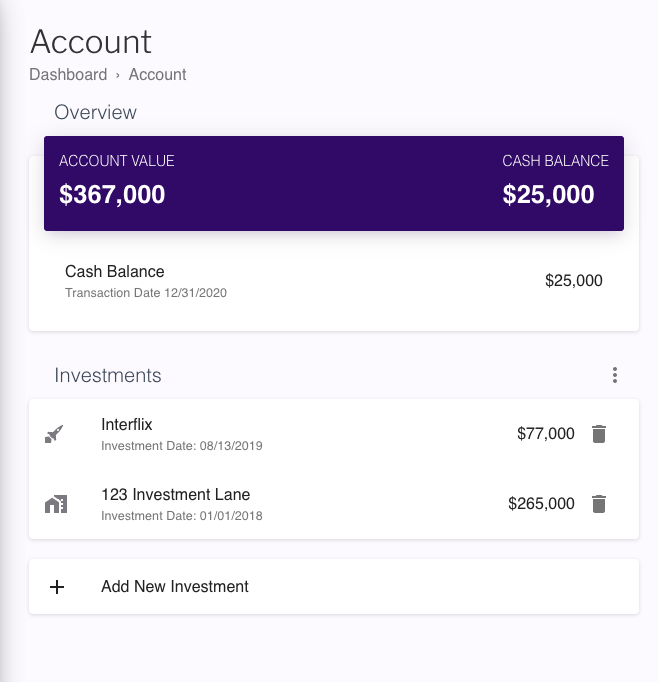Open the Interflix investment entry
Screen dimensions: 658x682
127,425
